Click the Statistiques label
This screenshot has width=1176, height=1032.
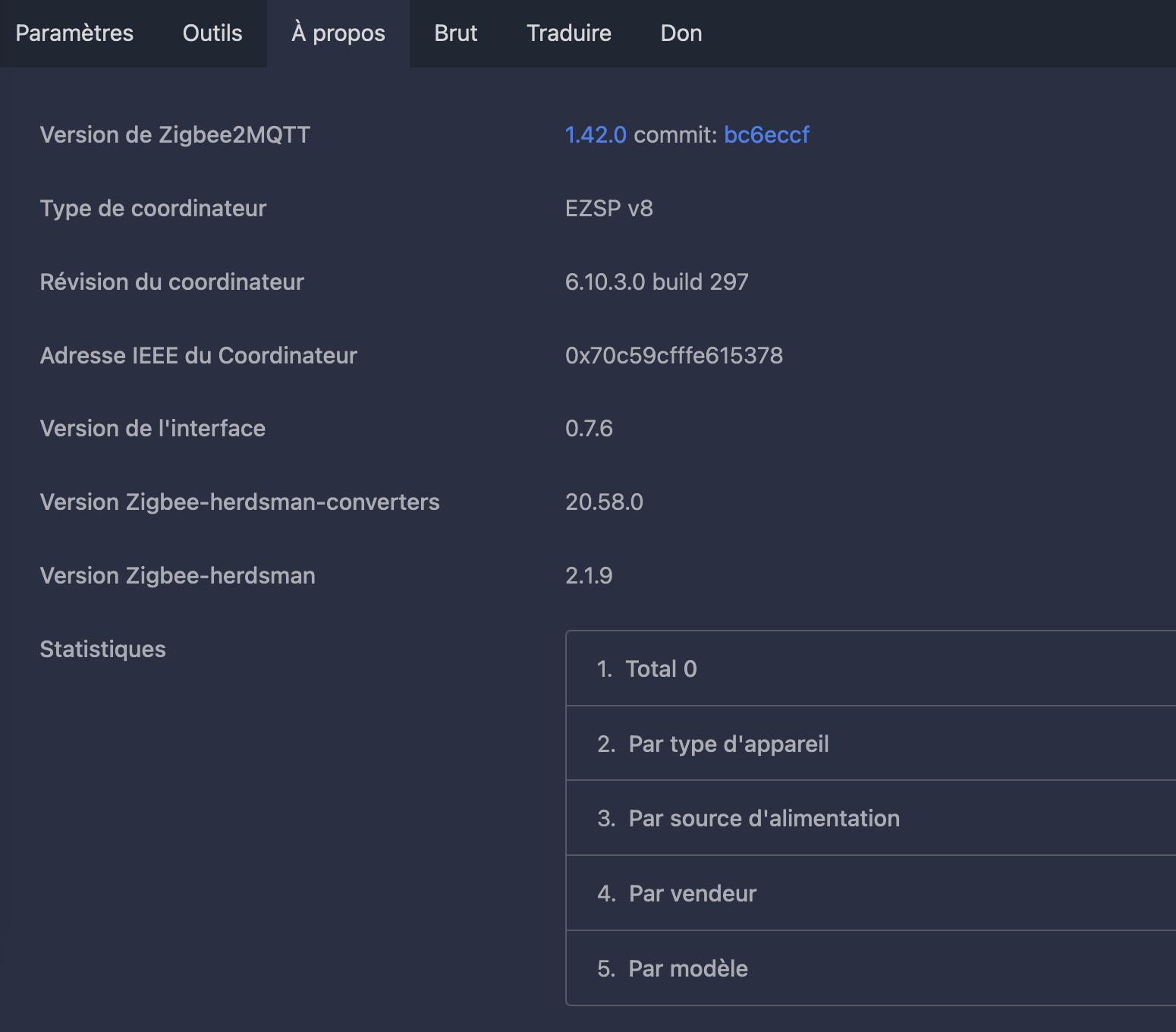(x=102, y=650)
